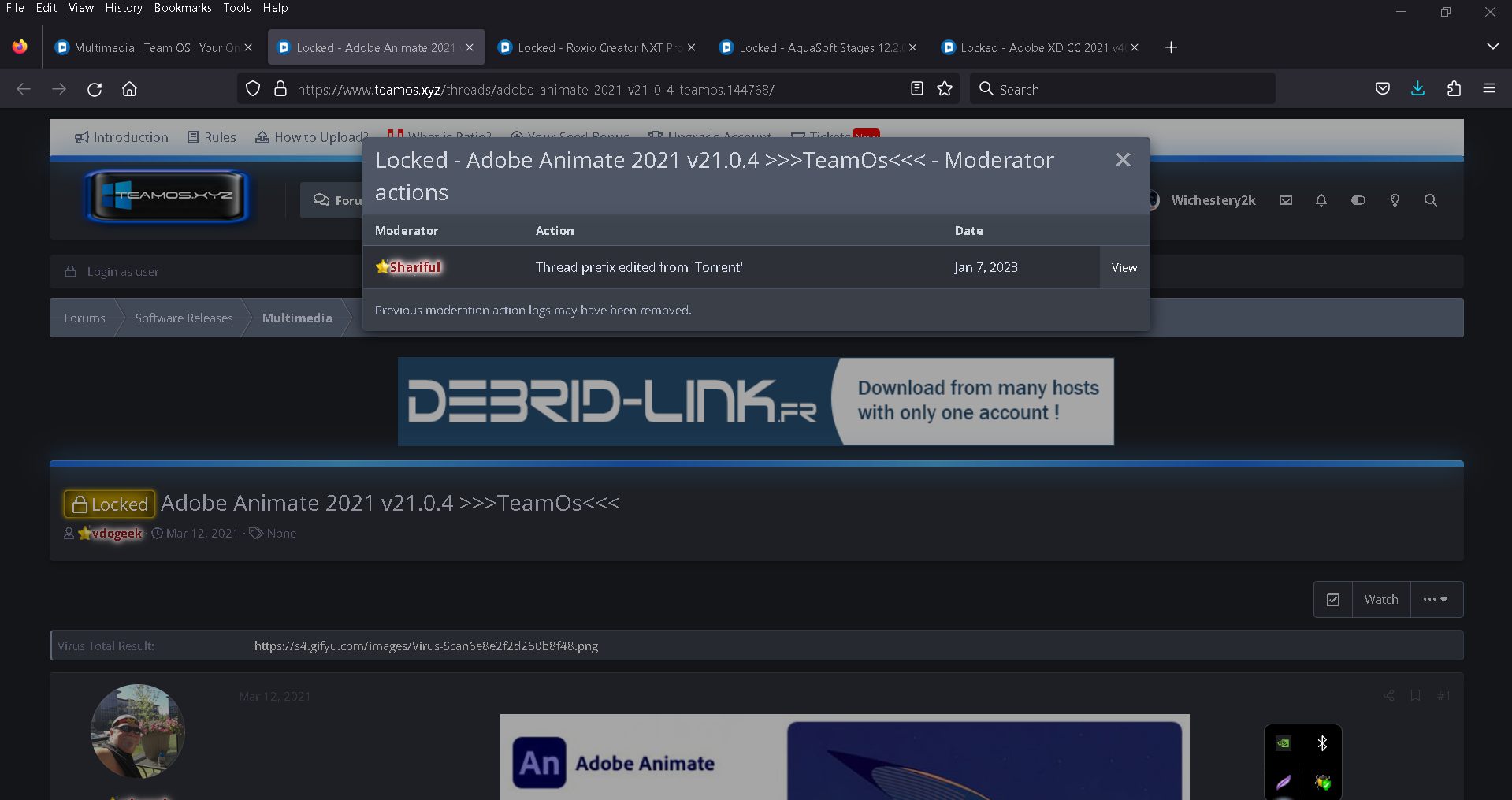View site security lock information
This screenshot has height=800, width=1512.
coord(280,89)
